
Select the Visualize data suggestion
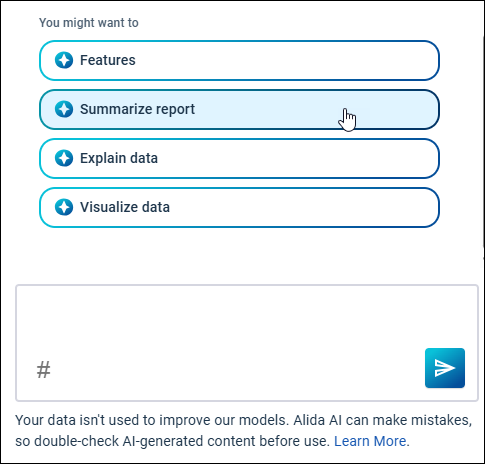pyautogui.click(x=239, y=207)
